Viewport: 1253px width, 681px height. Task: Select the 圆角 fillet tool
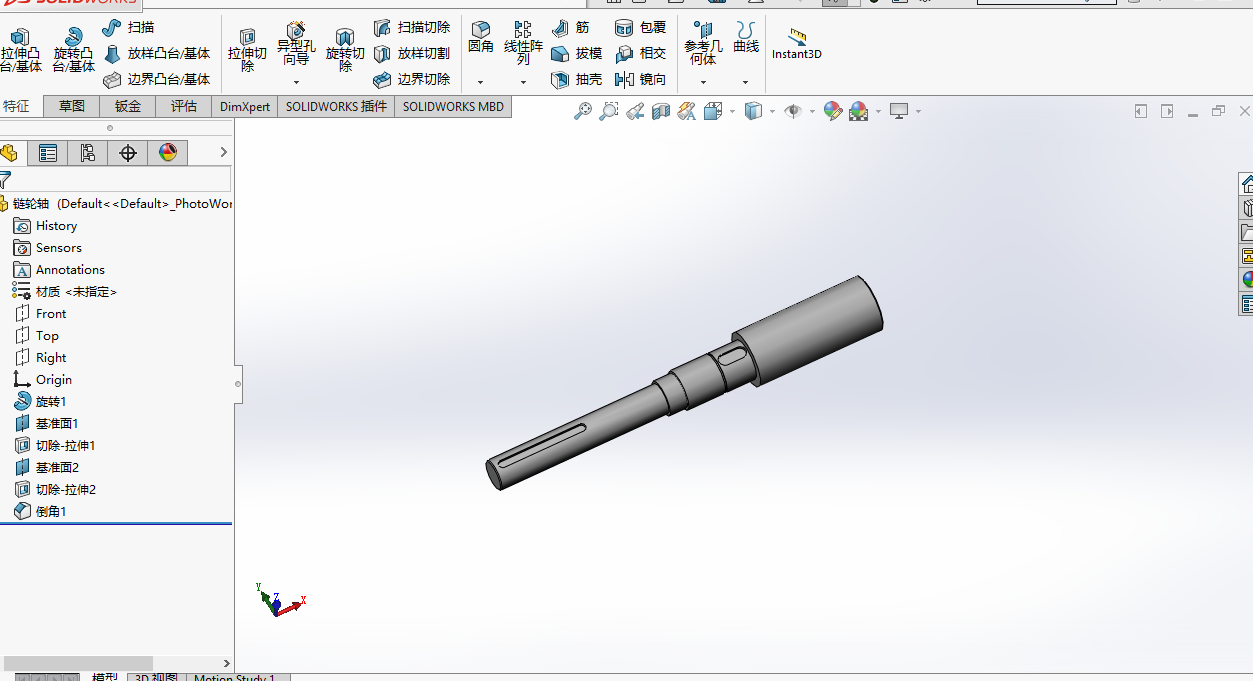pyautogui.click(x=481, y=38)
